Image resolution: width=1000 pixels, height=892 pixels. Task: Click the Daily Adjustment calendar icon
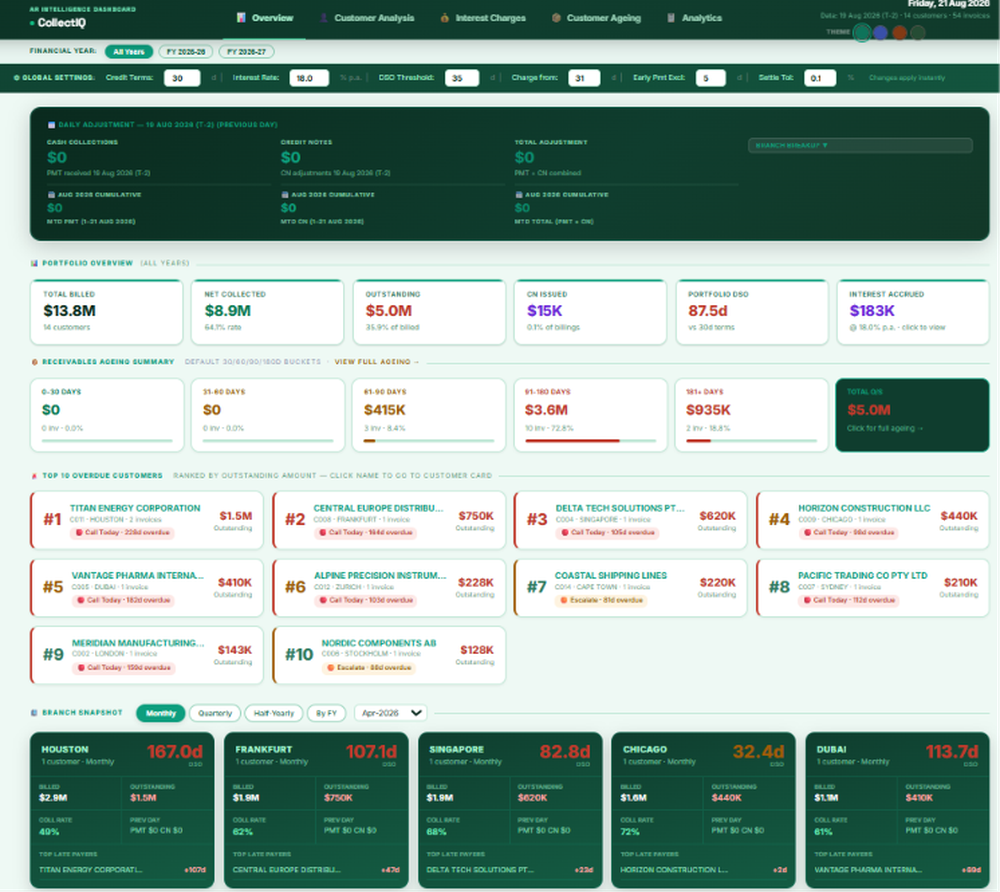[52, 125]
